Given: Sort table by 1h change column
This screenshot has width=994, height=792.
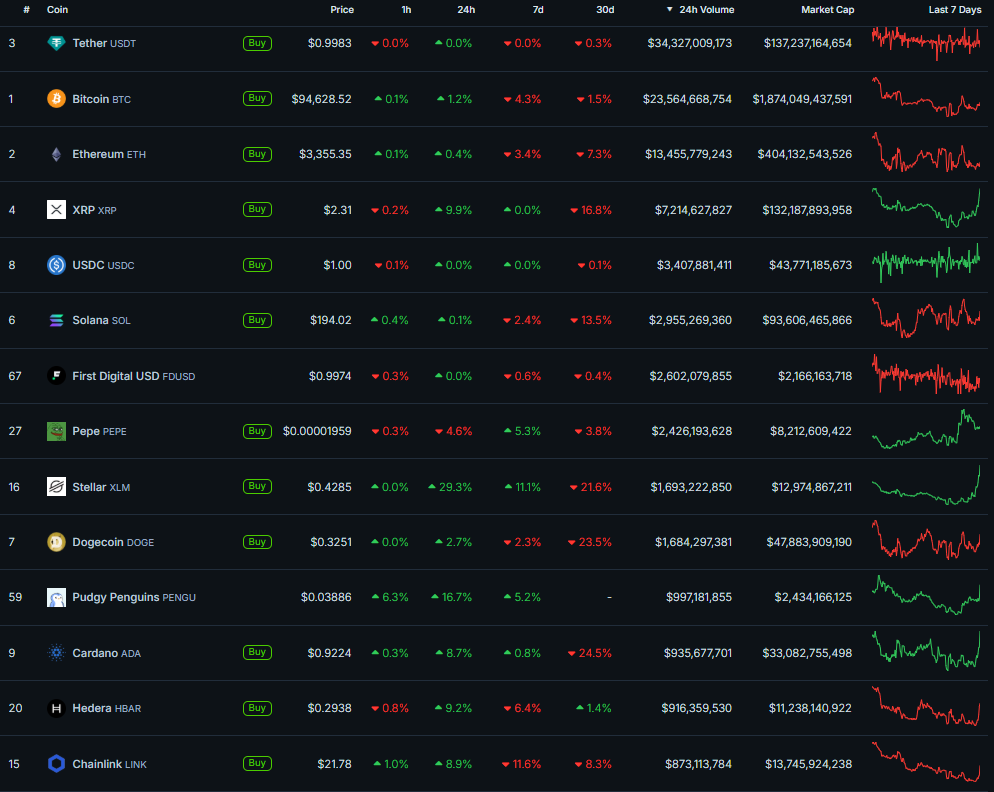Looking at the screenshot, I should coord(406,10).
